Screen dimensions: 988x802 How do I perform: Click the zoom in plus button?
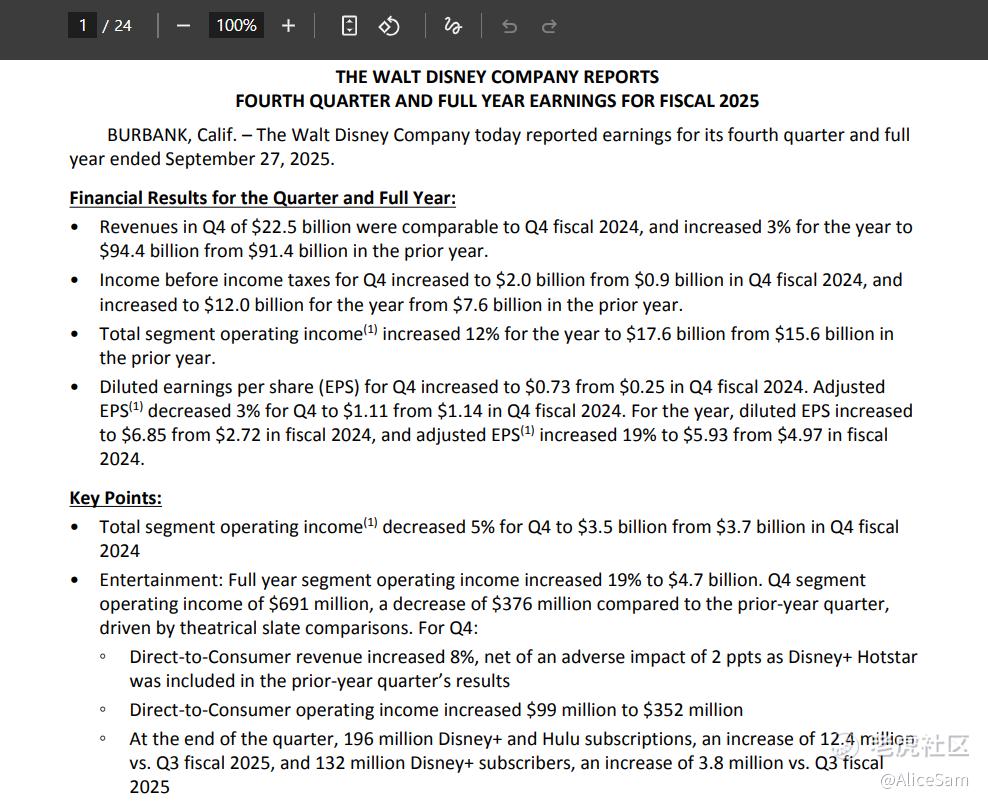288,26
